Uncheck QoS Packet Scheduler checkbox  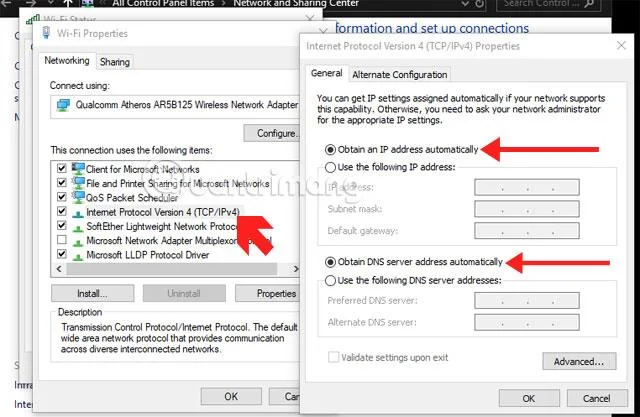pos(62,197)
